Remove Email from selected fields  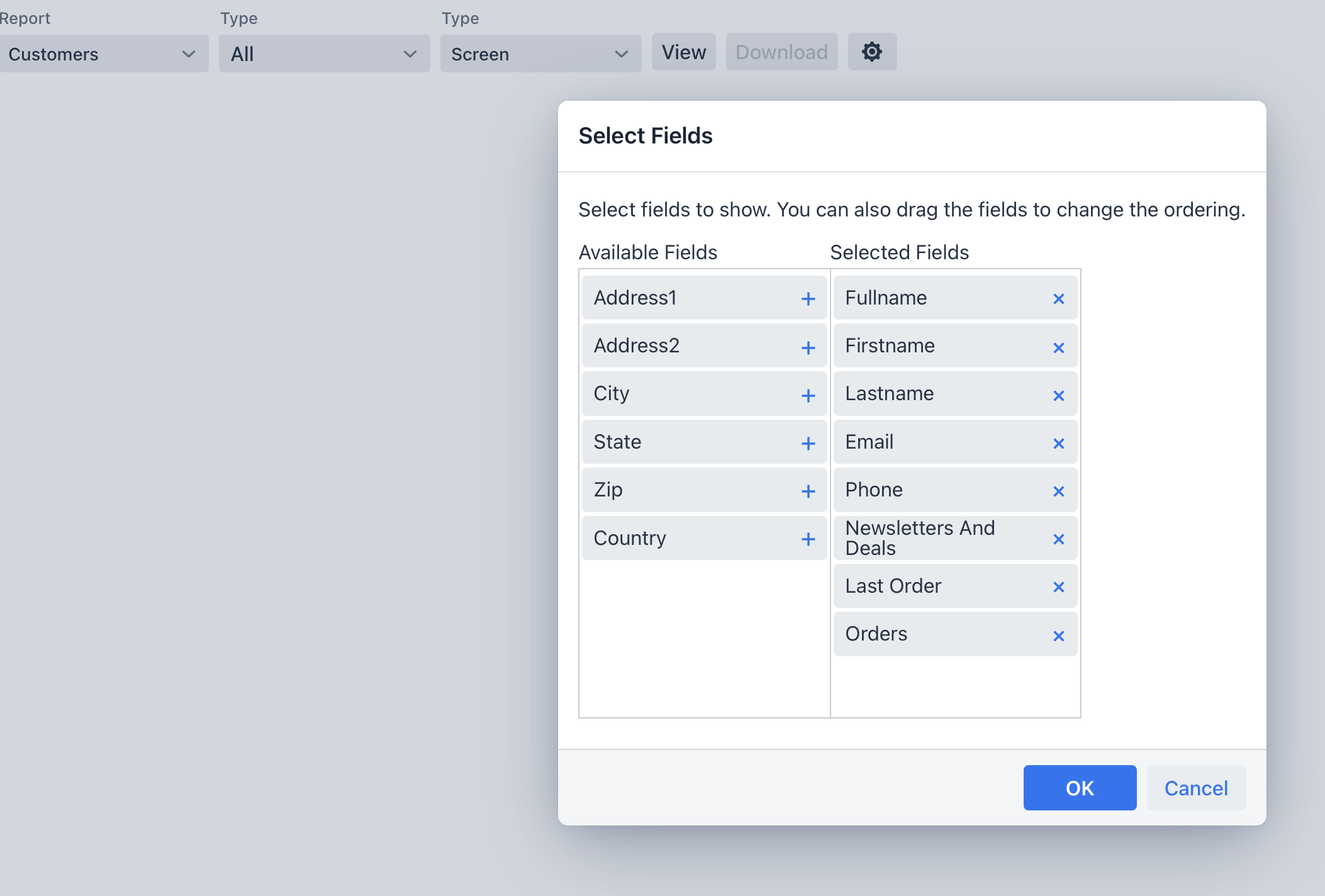pyautogui.click(x=1058, y=444)
